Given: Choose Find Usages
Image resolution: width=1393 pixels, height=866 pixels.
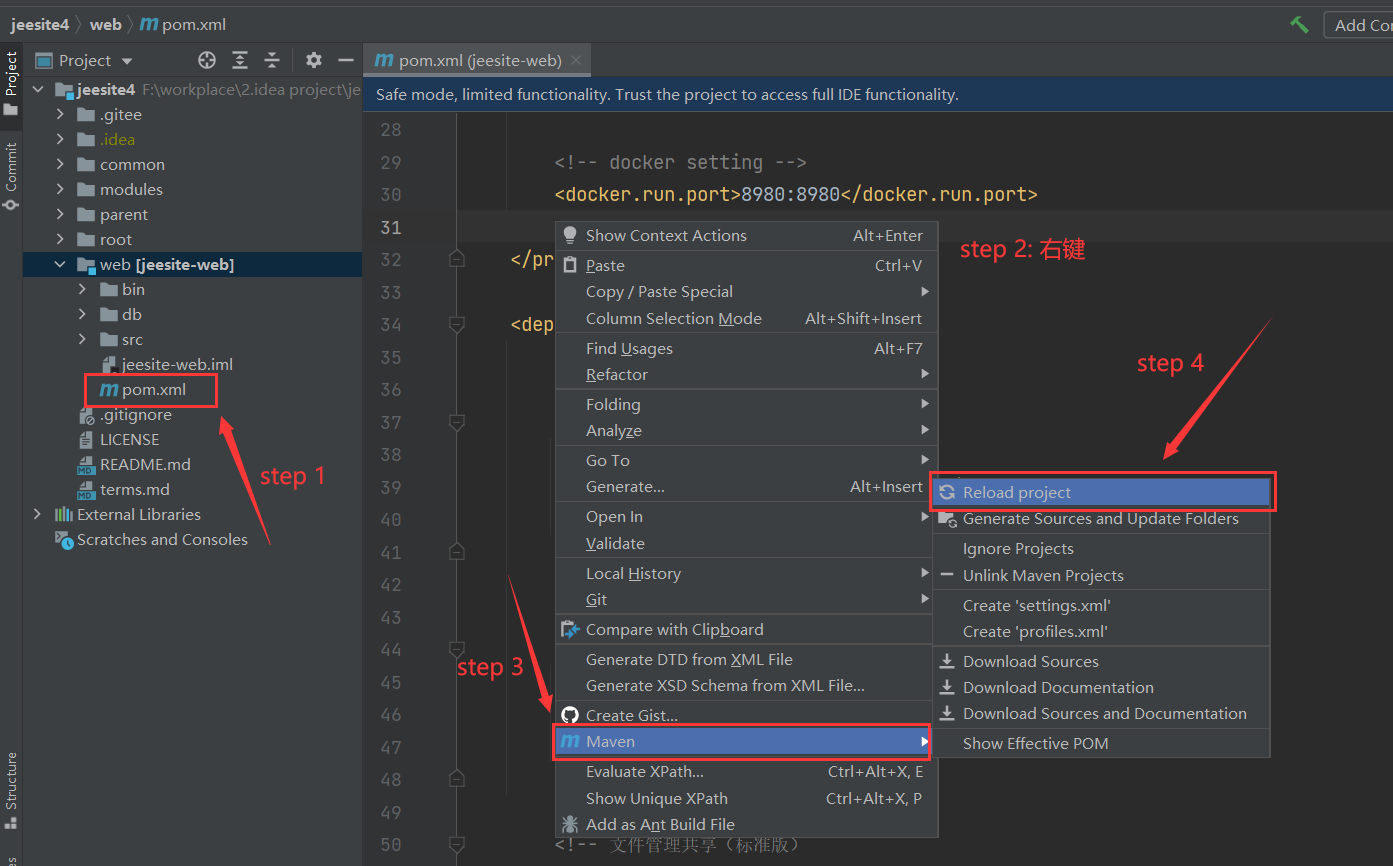Looking at the screenshot, I should (746, 348).
